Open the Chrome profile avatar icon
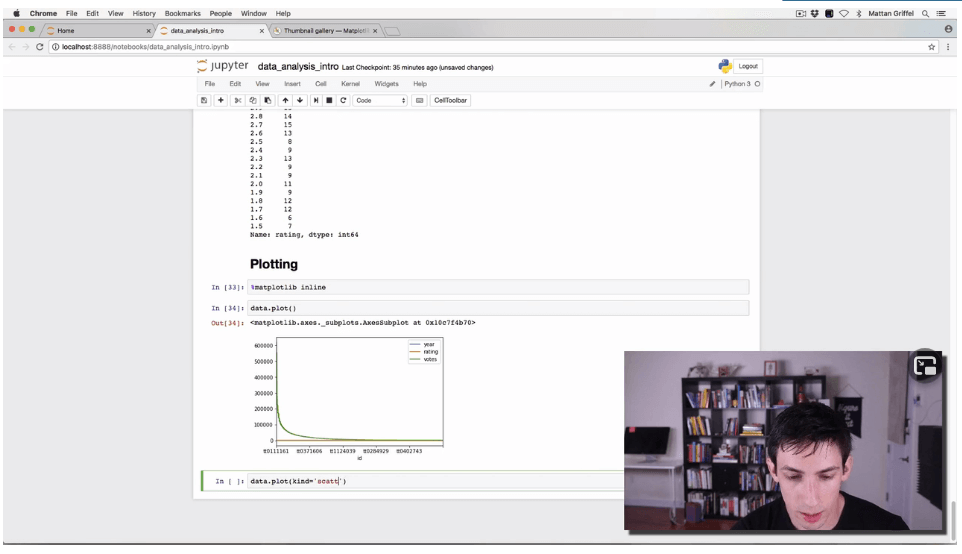Screen dimensions: 962x554 (949, 29)
